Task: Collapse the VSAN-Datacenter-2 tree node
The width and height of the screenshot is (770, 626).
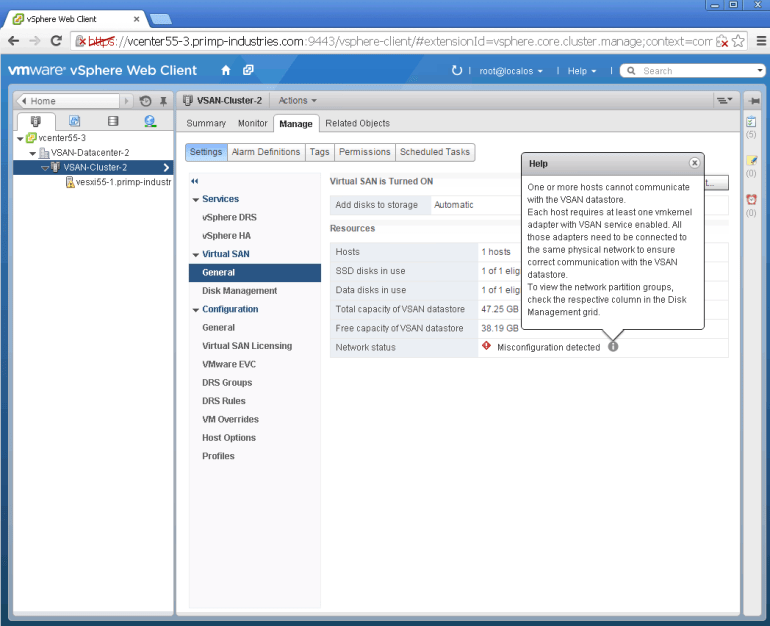Action: (32, 153)
